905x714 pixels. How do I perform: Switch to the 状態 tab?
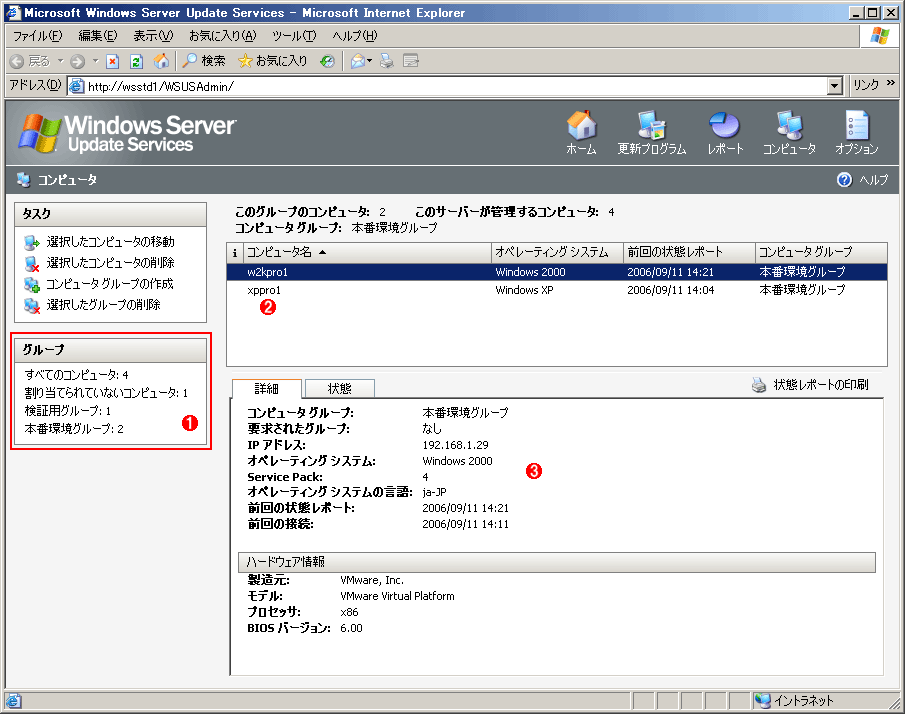(x=339, y=388)
